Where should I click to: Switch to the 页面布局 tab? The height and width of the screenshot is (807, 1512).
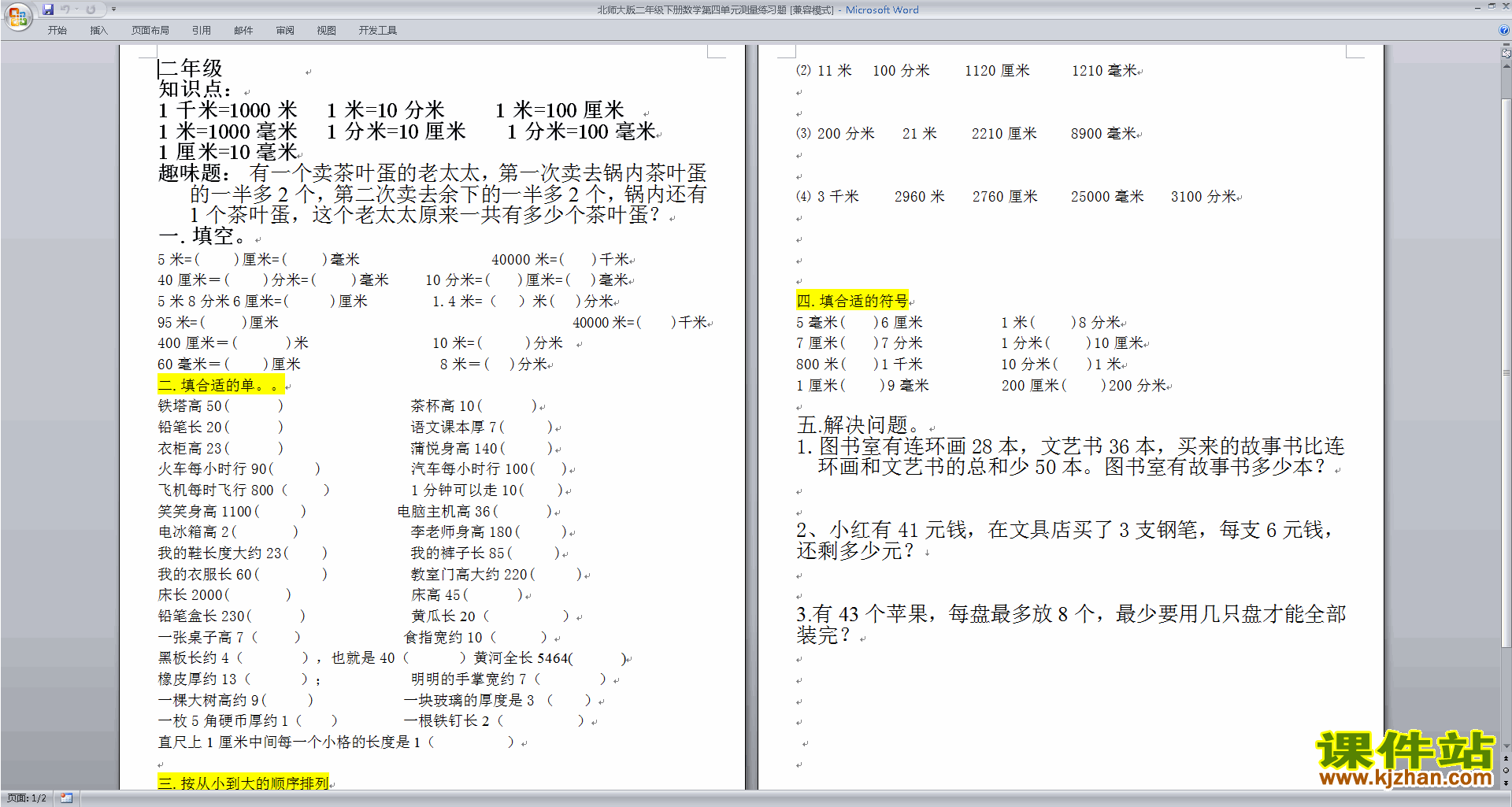pos(150,30)
